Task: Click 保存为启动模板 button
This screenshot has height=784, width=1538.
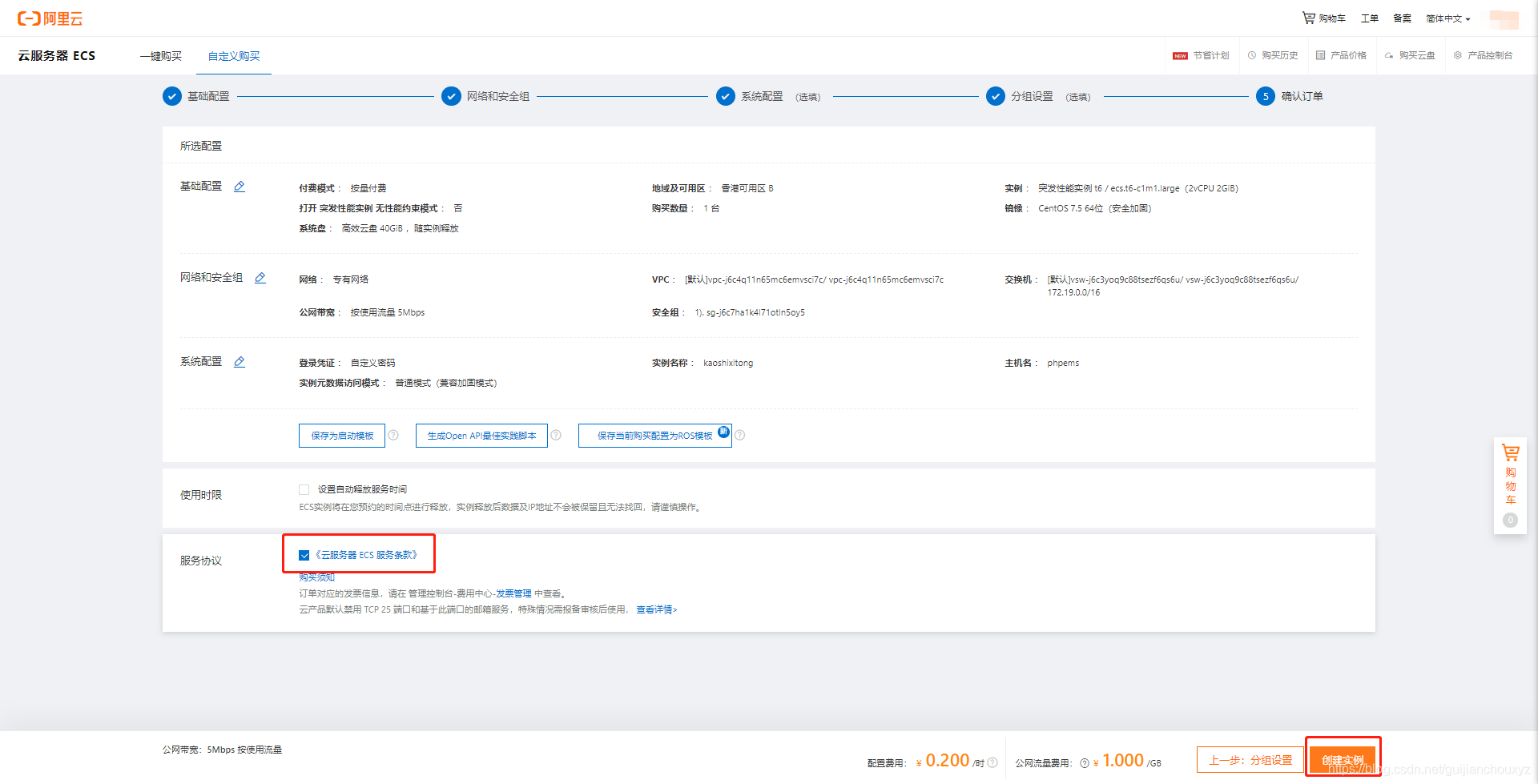Action: point(342,436)
